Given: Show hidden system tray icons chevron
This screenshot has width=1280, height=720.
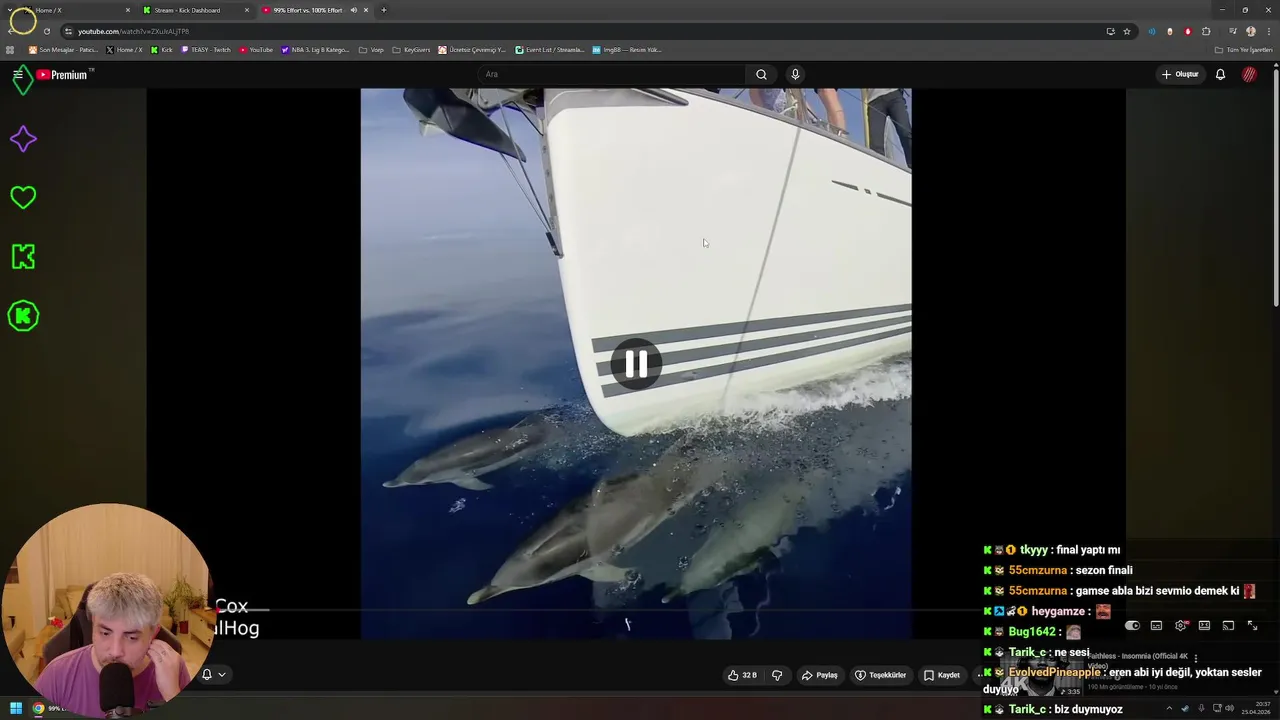Looking at the screenshot, I should point(1169,708).
